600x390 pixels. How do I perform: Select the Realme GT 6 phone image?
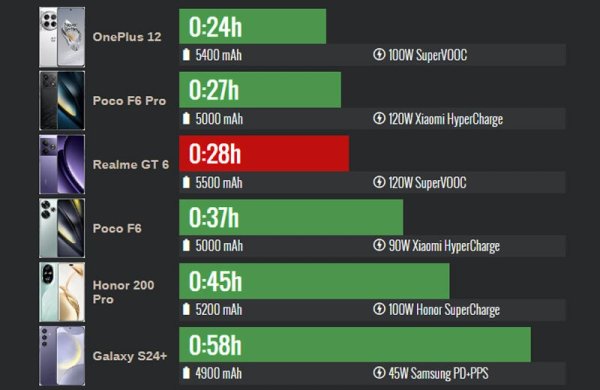[62, 165]
